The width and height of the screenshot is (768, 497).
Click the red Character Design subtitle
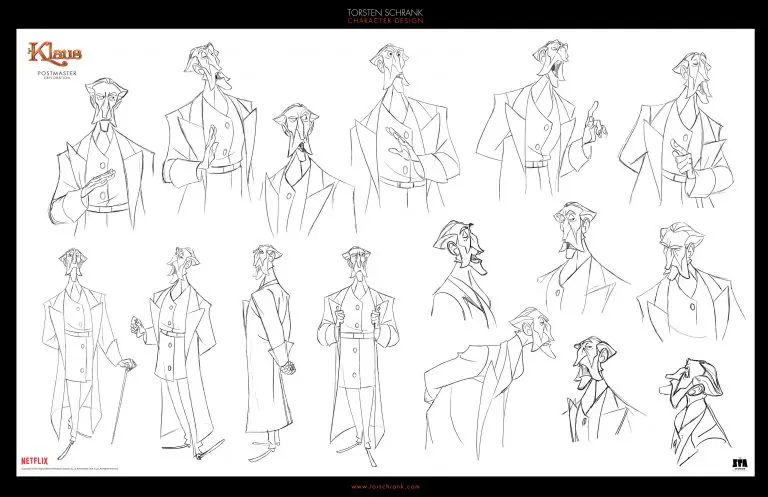385,21
